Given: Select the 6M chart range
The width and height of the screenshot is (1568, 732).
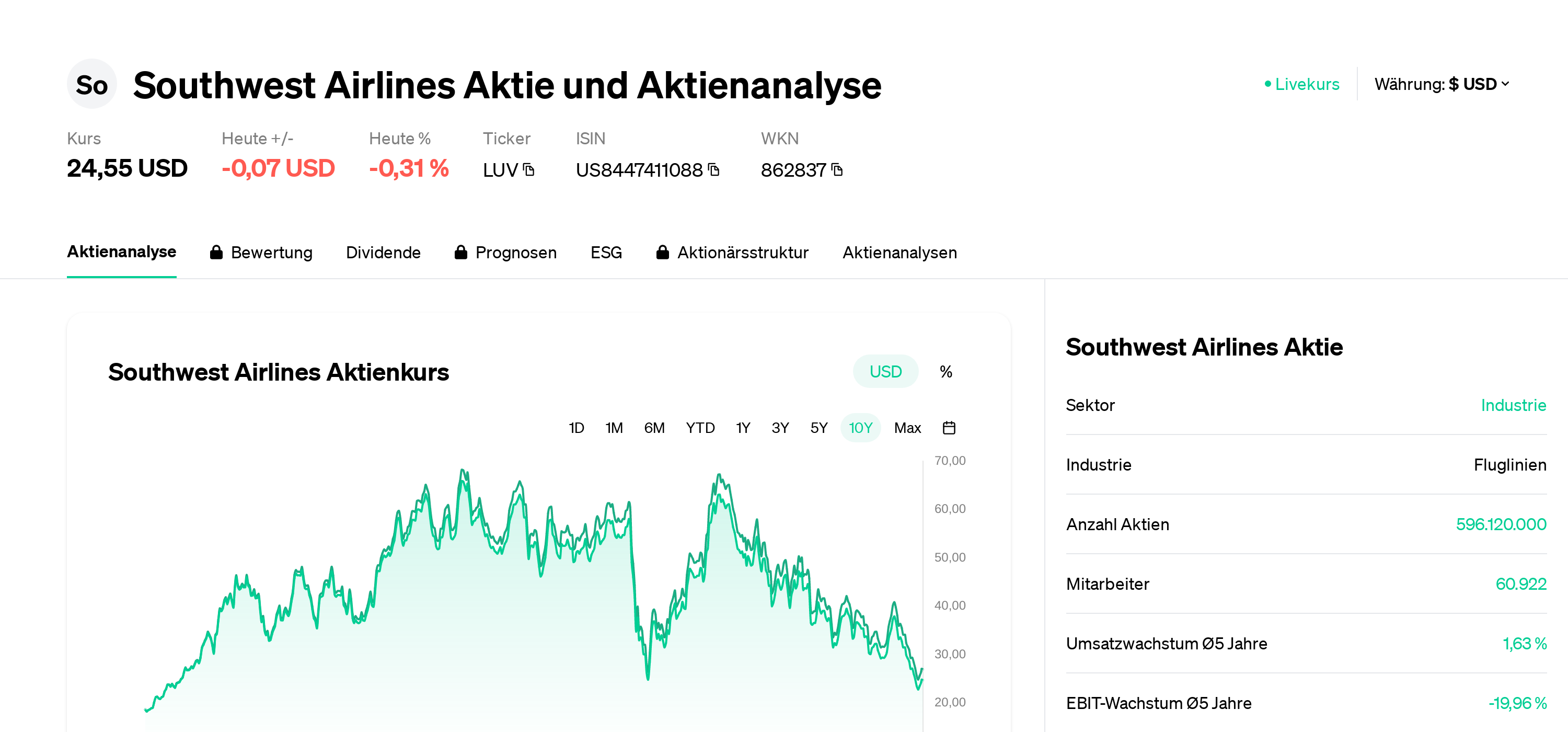Looking at the screenshot, I should pos(654,428).
